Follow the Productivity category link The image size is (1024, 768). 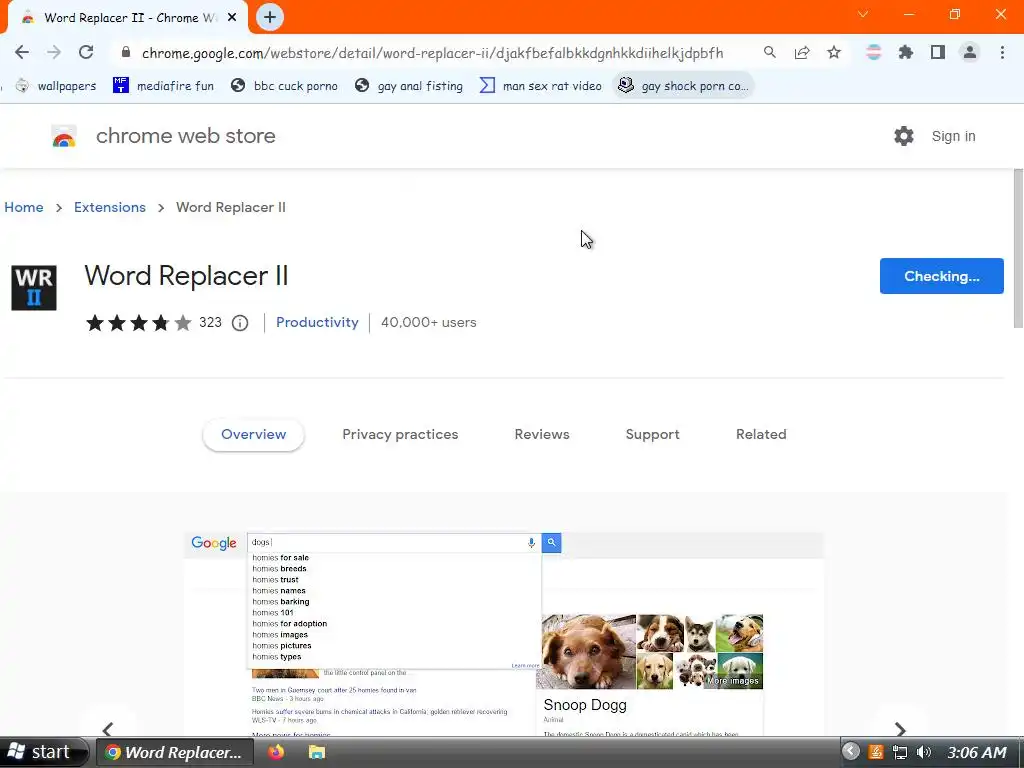(x=317, y=323)
